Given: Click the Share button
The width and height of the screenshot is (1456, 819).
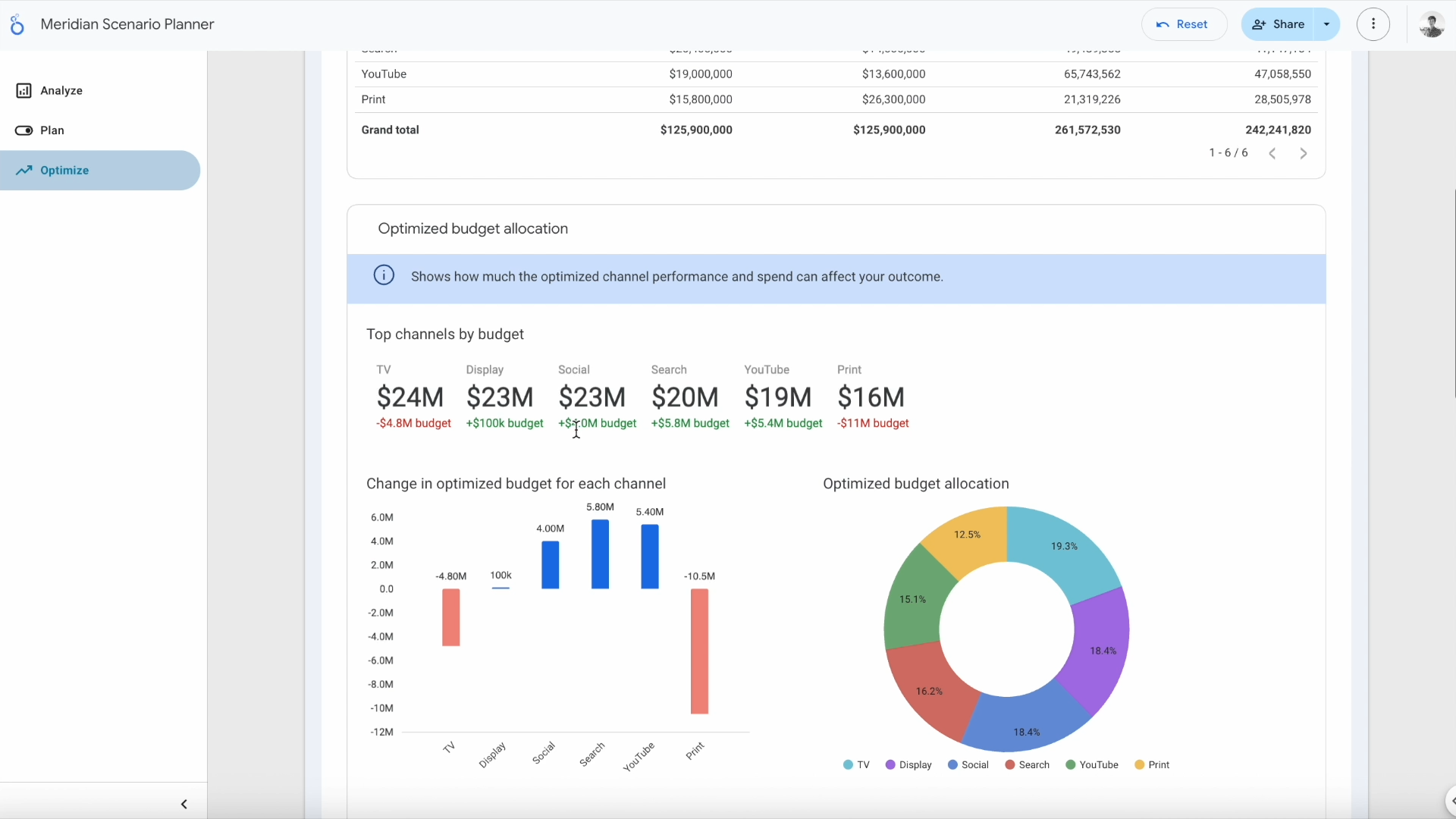Looking at the screenshot, I should (1279, 24).
